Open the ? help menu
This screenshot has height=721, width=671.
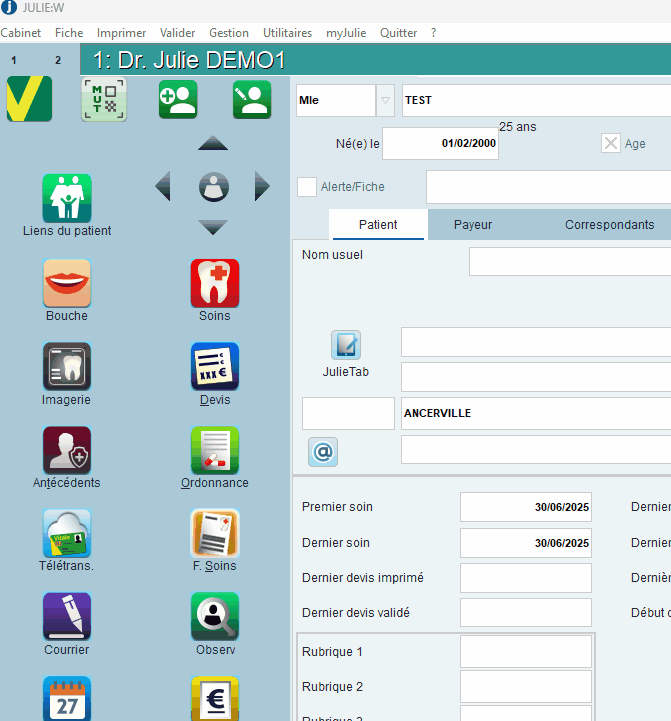433,33
